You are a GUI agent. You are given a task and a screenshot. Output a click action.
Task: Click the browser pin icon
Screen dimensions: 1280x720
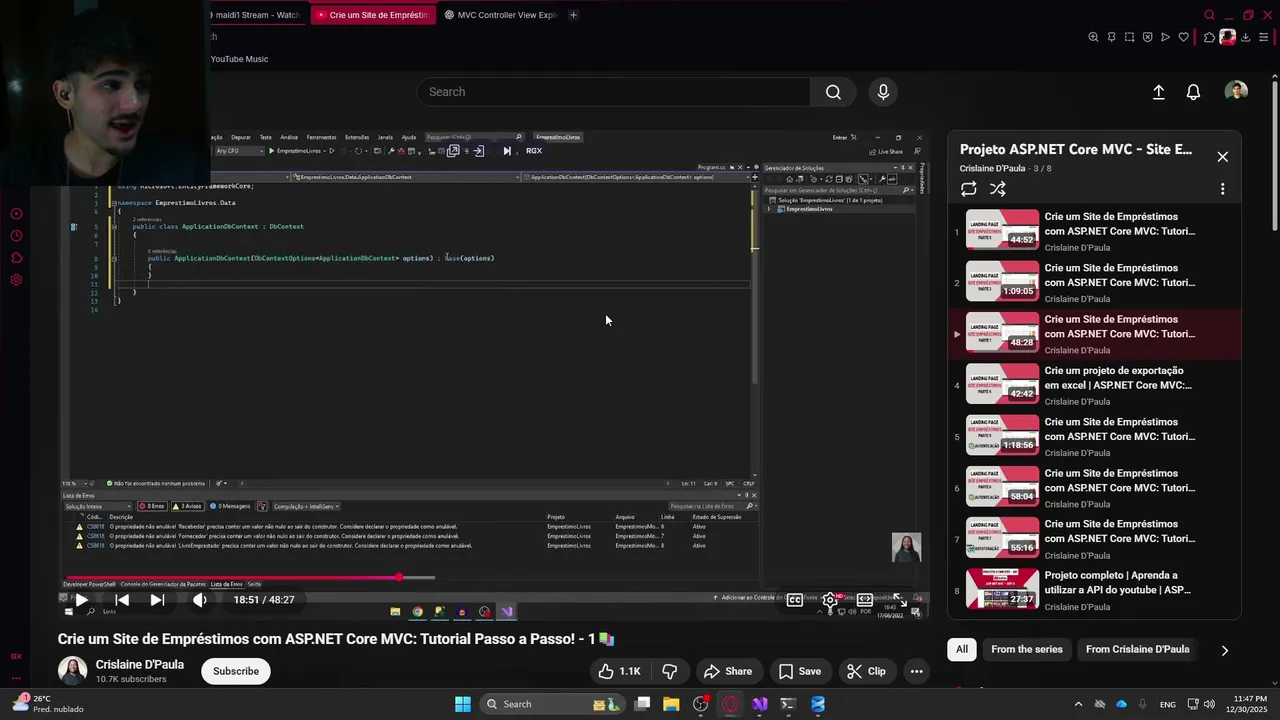[x=1111, y=37]
